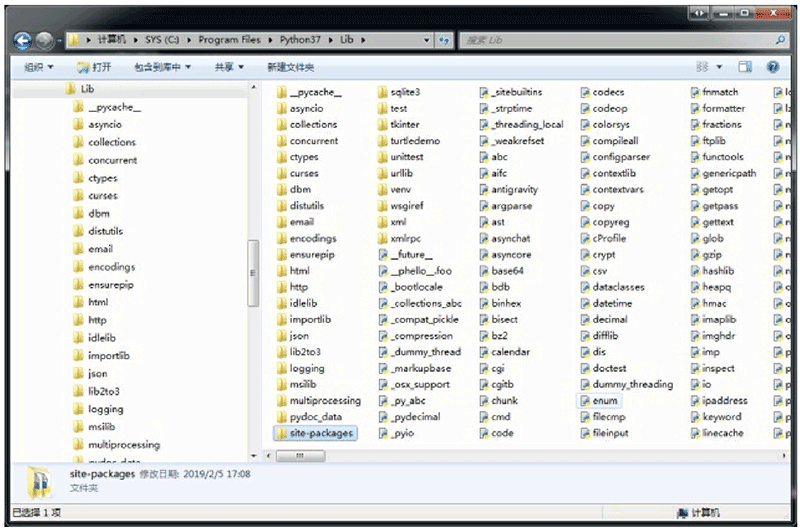Toggle the preview pane icon
This screenshot has width=800, height=528.
pos(745,67)
